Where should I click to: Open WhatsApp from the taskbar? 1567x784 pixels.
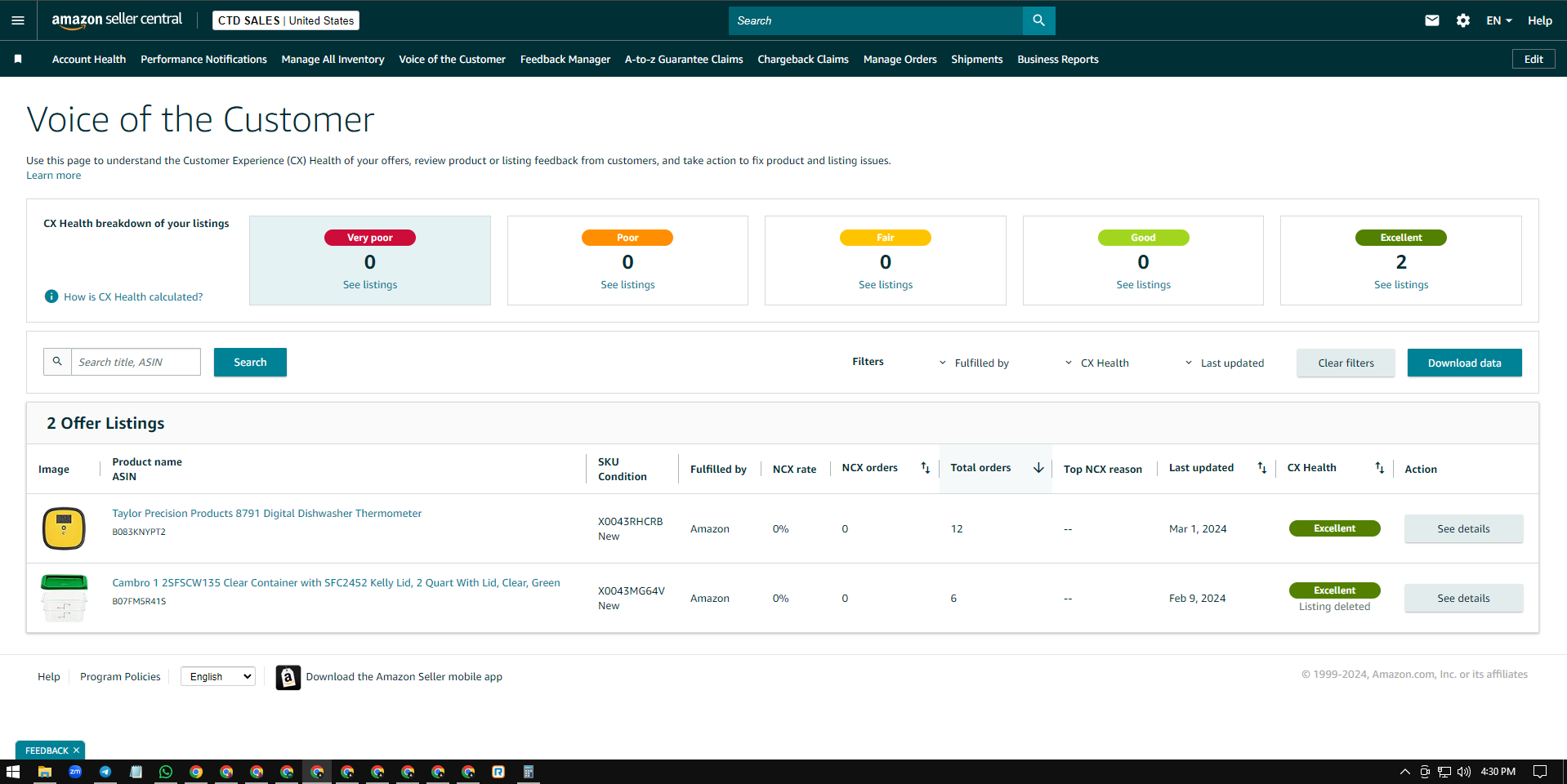pos(166,772)
